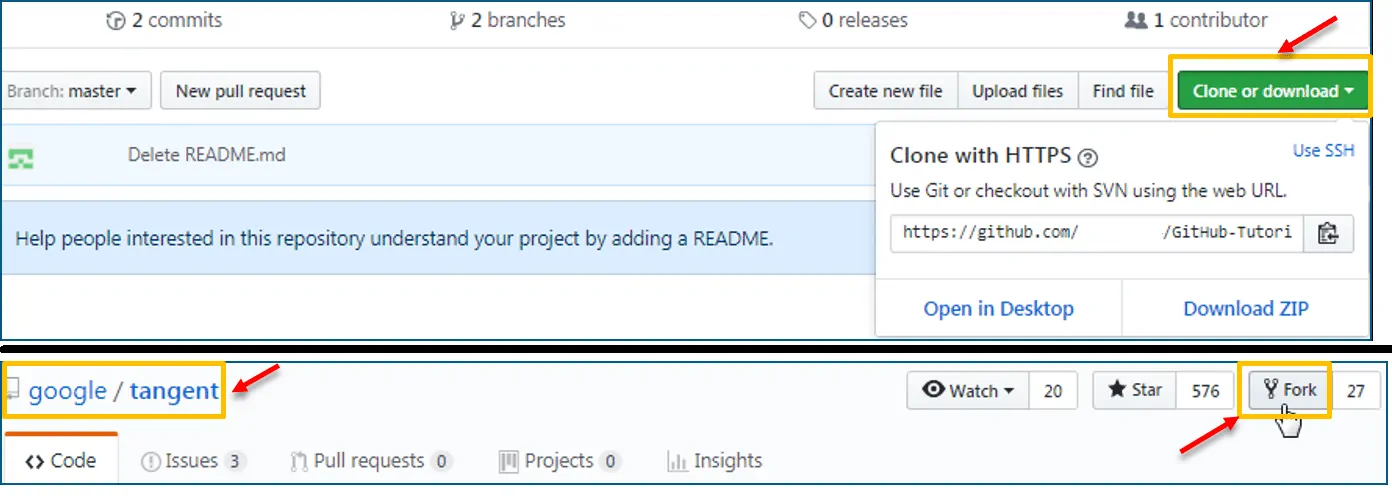Click the Download ZIP link
Image resolution: width=1392 pixels, height=496 pixels.
click(1245, 309)
